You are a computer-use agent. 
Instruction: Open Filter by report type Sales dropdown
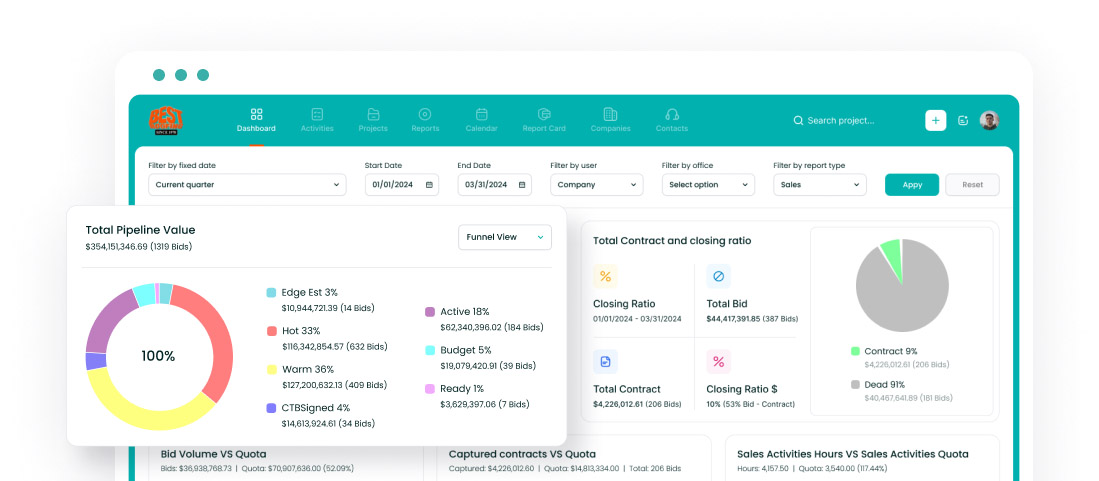[x=819, y=185]
